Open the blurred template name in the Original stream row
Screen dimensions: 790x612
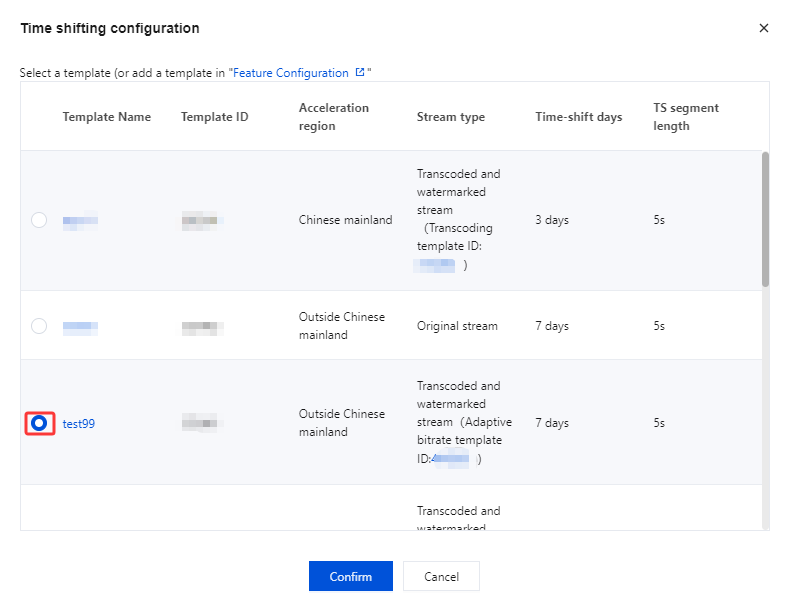(x=80, y=326)
